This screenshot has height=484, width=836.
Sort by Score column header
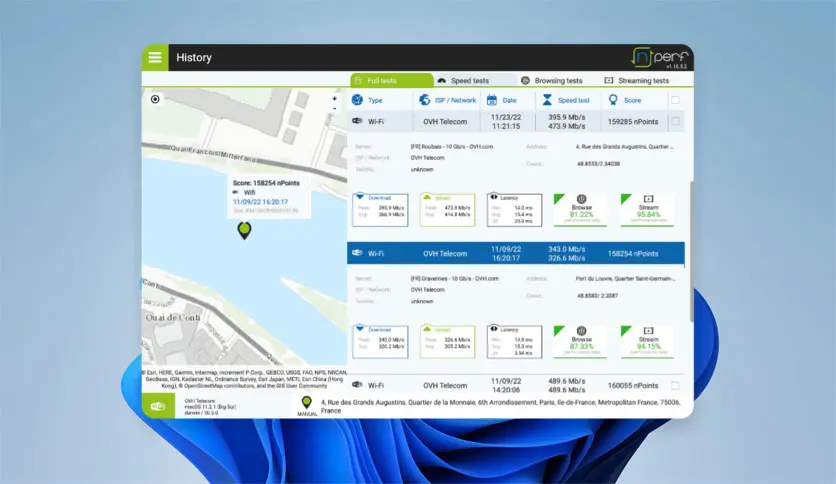pos(633,100)
